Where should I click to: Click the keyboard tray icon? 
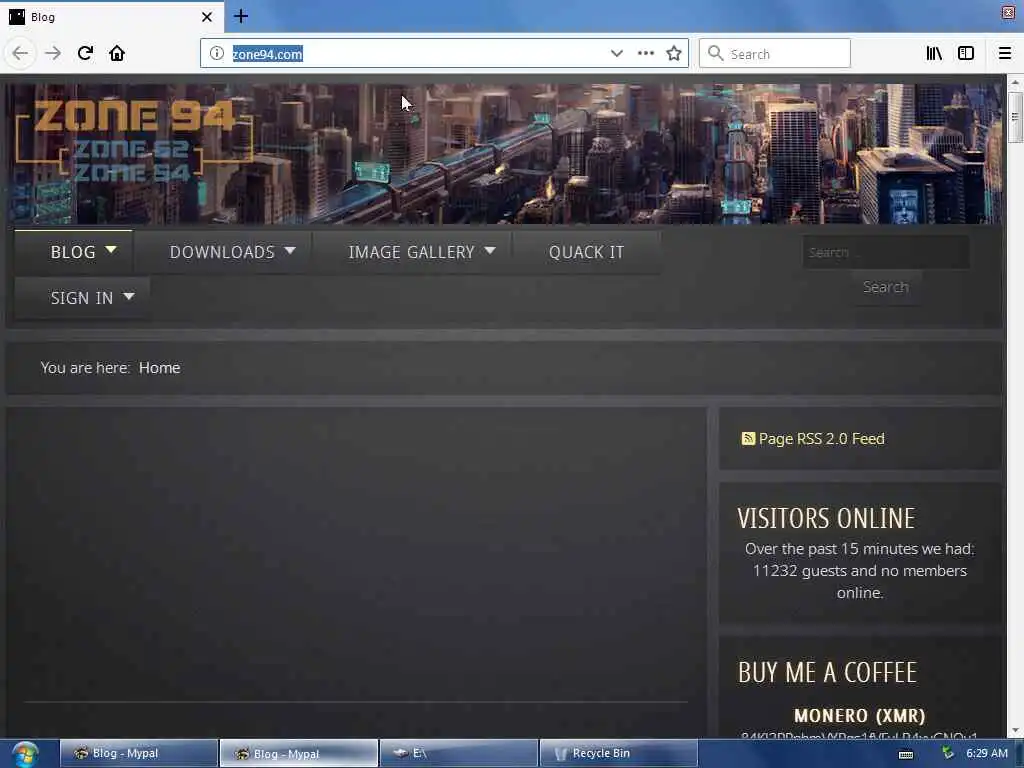[x=906, y=754]
